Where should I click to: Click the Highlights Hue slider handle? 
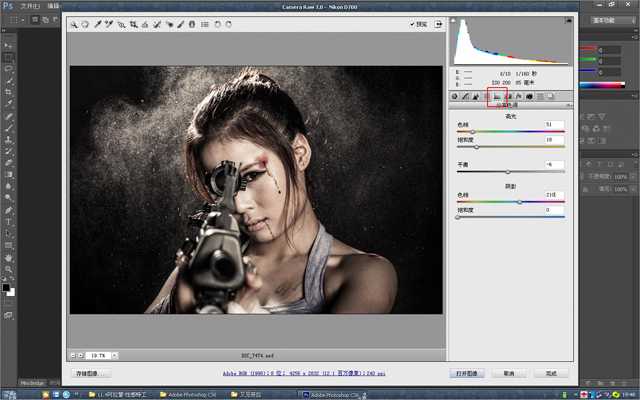[x=472, y=131]
